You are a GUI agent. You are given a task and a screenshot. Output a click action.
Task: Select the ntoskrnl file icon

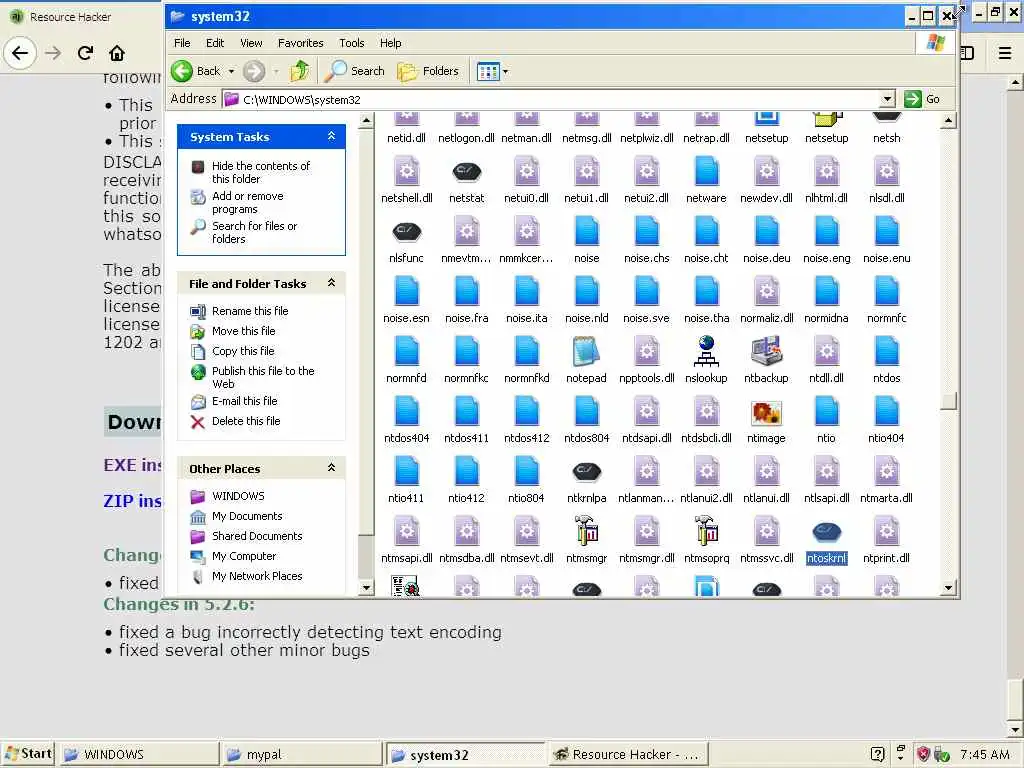(x=826, y=533)
